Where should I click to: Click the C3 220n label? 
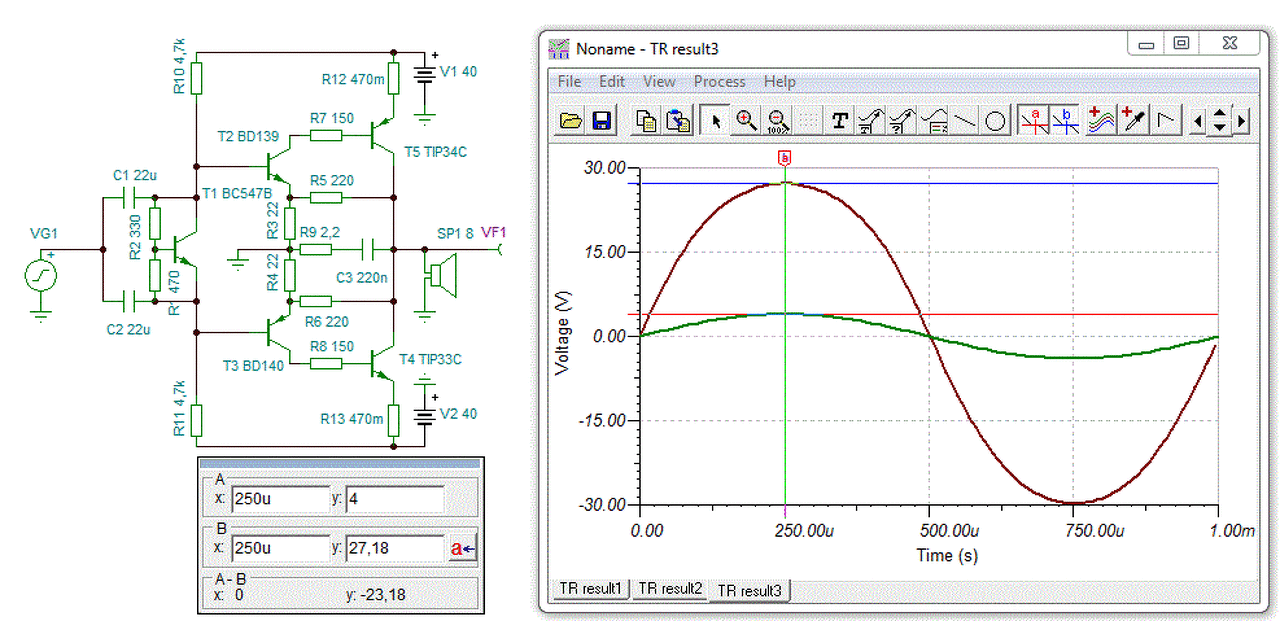(362, 277)
